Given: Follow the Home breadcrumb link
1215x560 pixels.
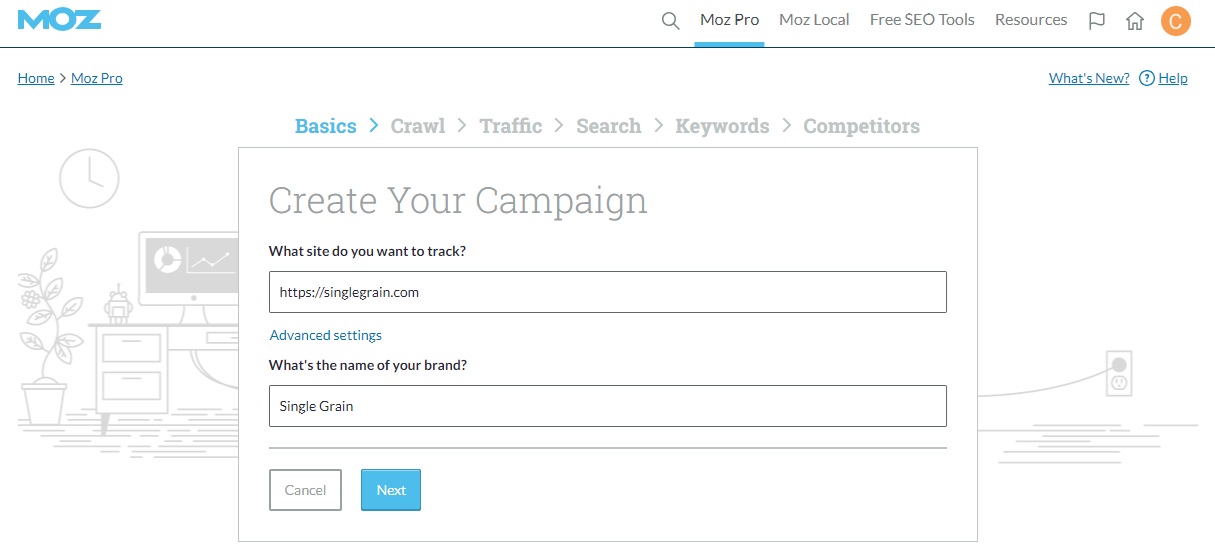Looking at the screenshot, I should (x=36, y=78).
